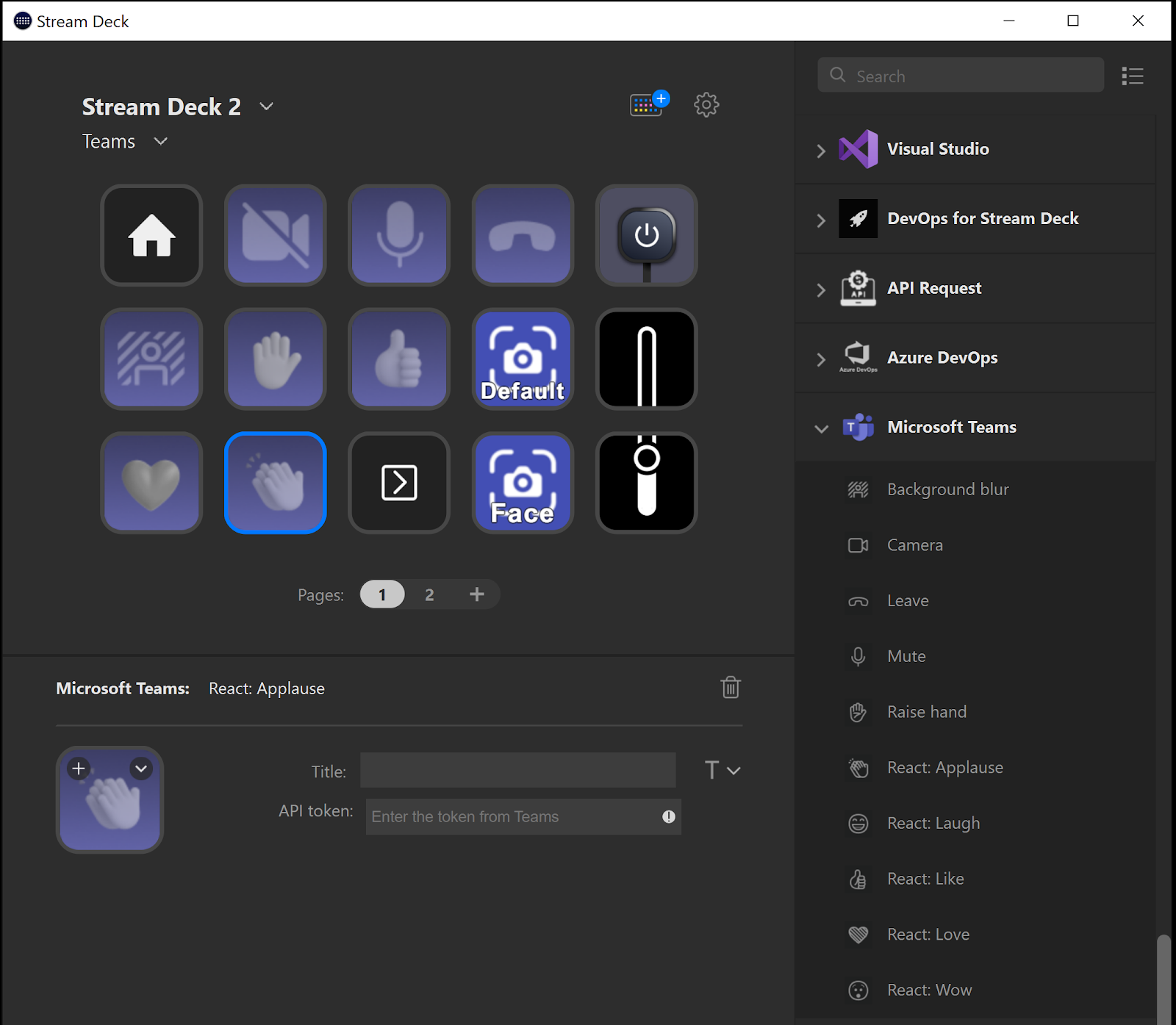Image resolution: width=1176 pixels, height=1025 pixels.
Task: Maximize the Stream Deck window
Action: 1073,21
